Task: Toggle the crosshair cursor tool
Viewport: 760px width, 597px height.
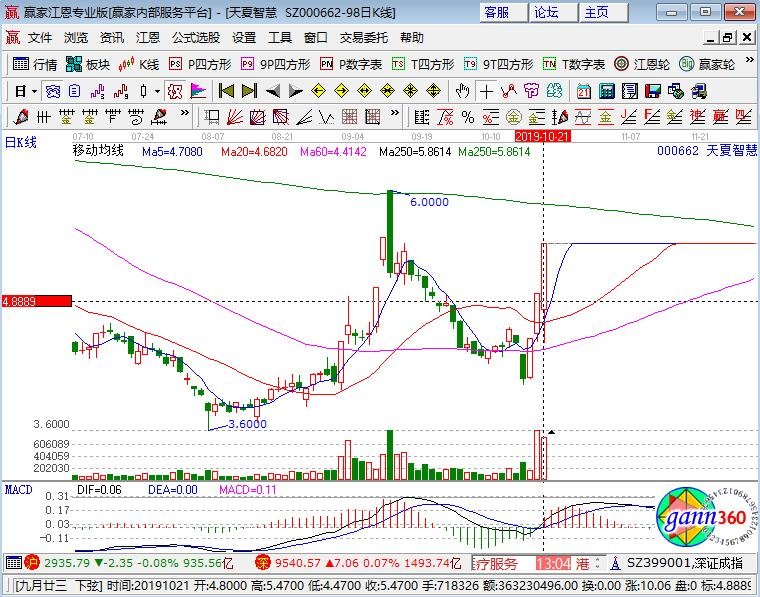Action: point(486,91)
